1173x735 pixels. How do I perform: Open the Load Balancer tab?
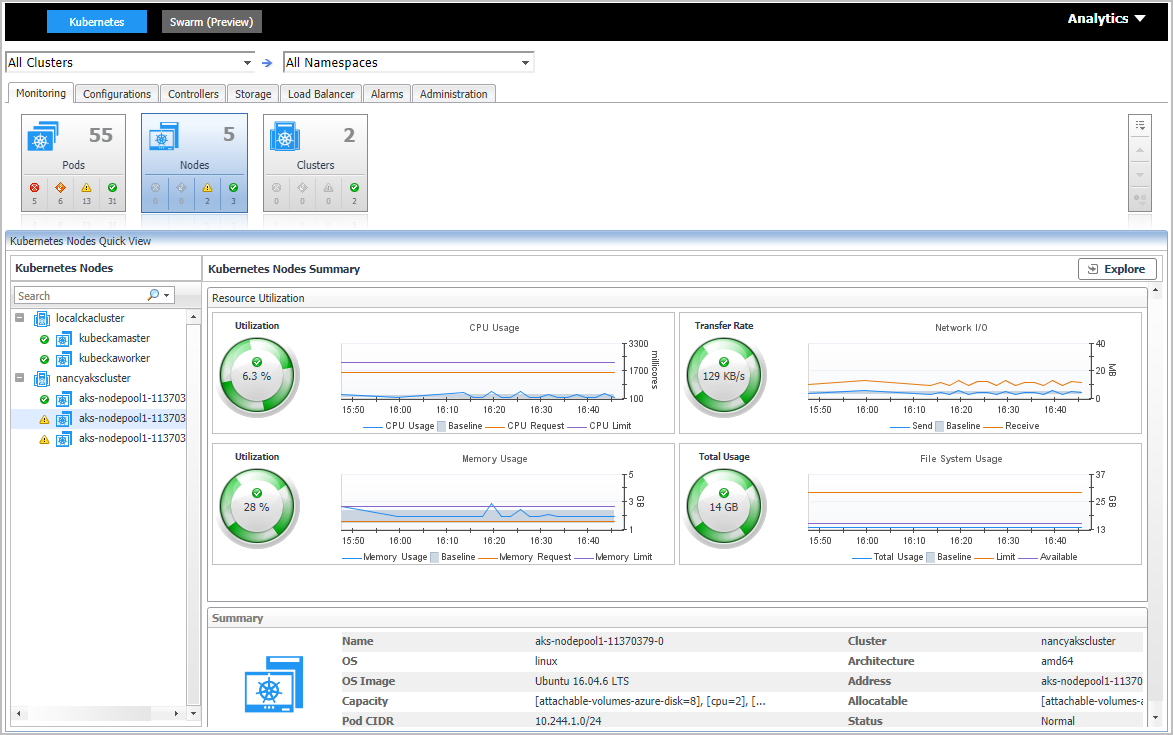click(321, 93)
